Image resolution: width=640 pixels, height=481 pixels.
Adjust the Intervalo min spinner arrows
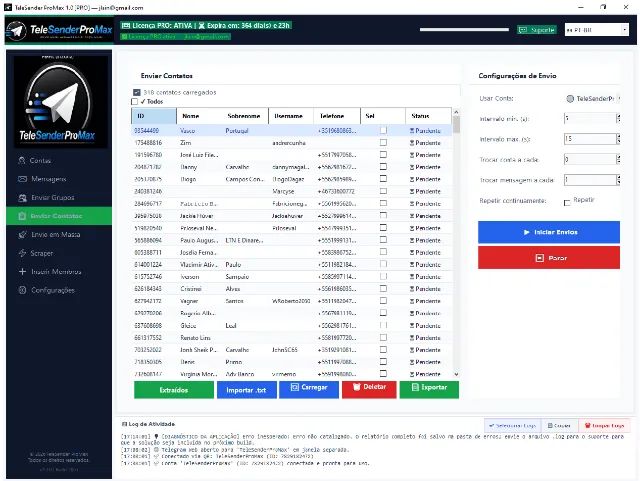618,119
